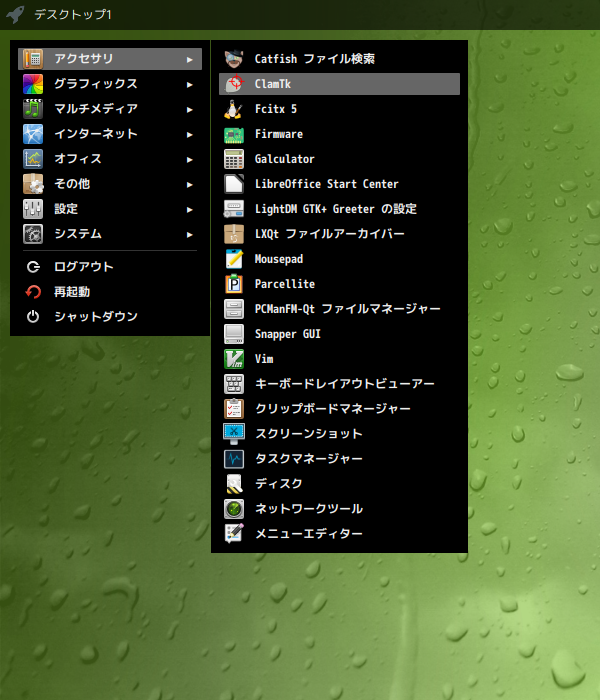Choose シャットダウン to power off
Image resolution: width=600 pixels, height=700 pixels.
tap(110, 317)
